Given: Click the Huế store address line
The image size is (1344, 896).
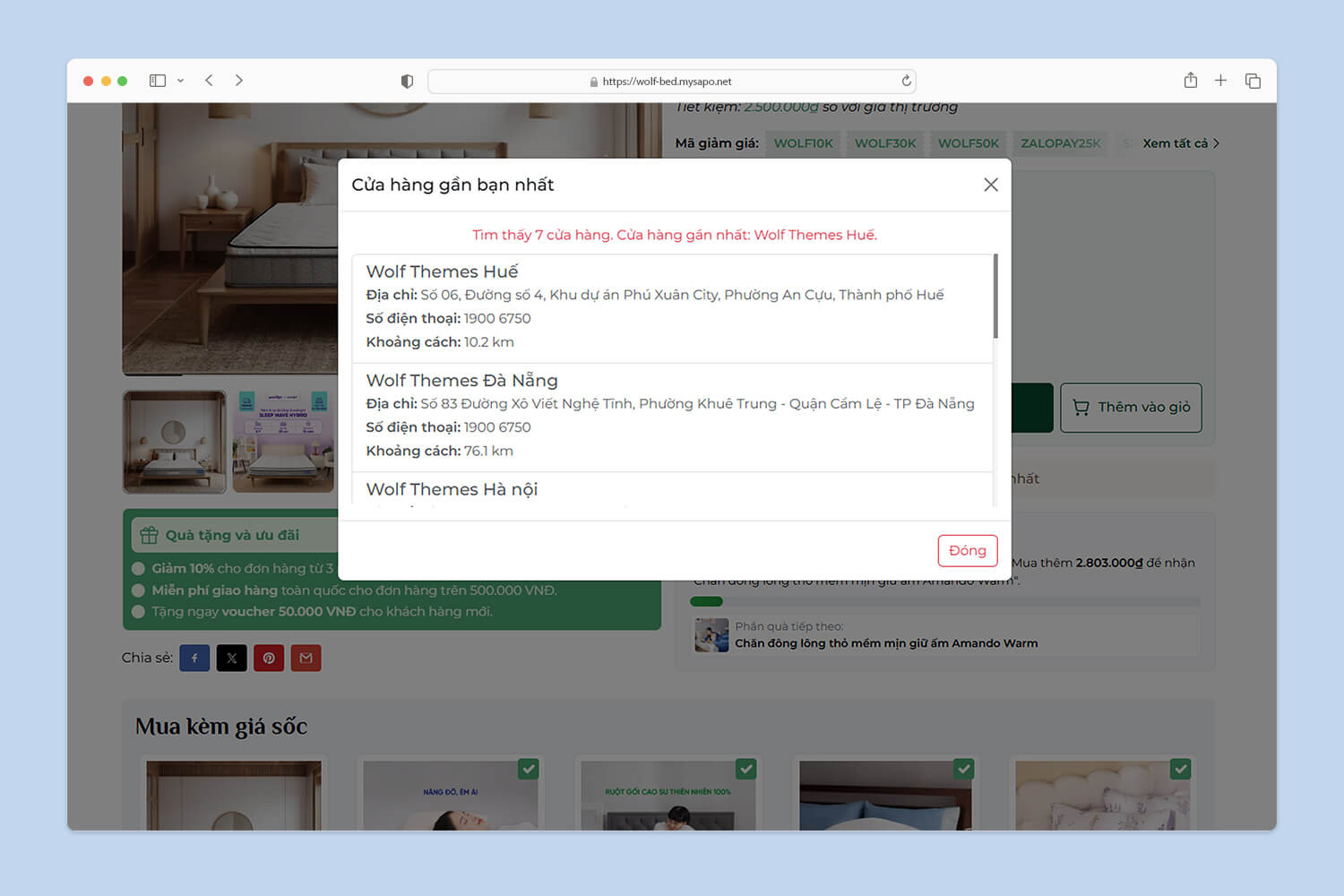Looking at the screenshot, I should [x=655, y=295].
